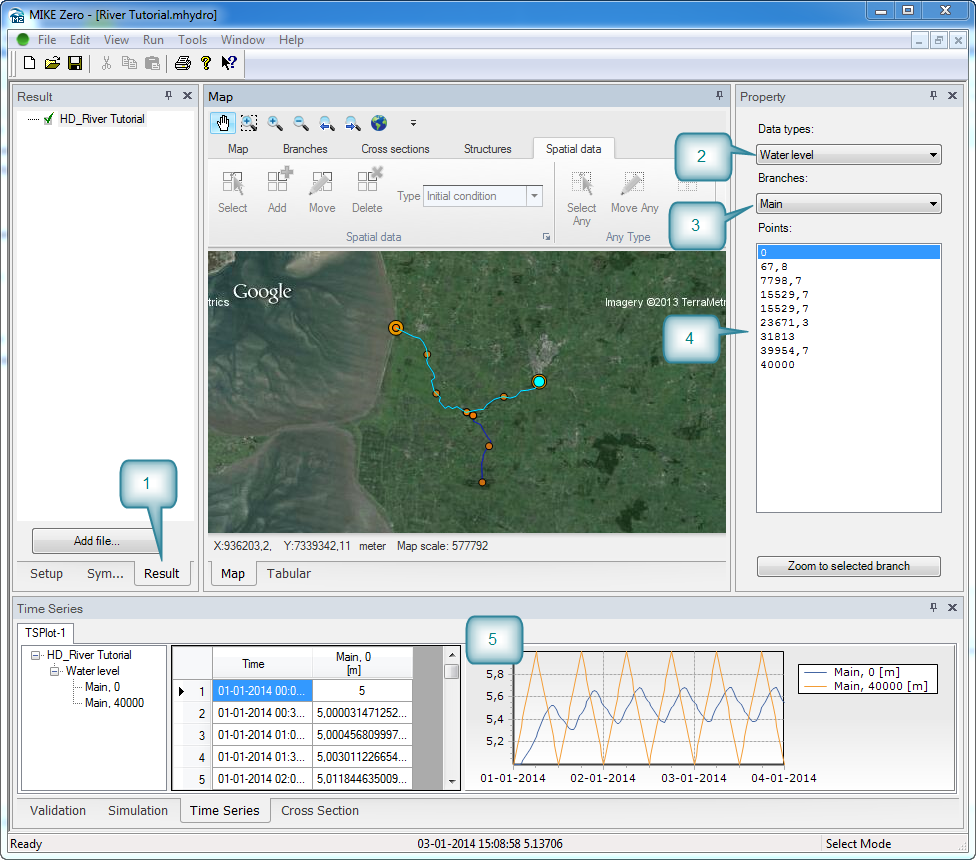The width and height of the screenshot is (976, 860).
Task: Switch to the Branches ribbon tab
Action: [305, 149]
